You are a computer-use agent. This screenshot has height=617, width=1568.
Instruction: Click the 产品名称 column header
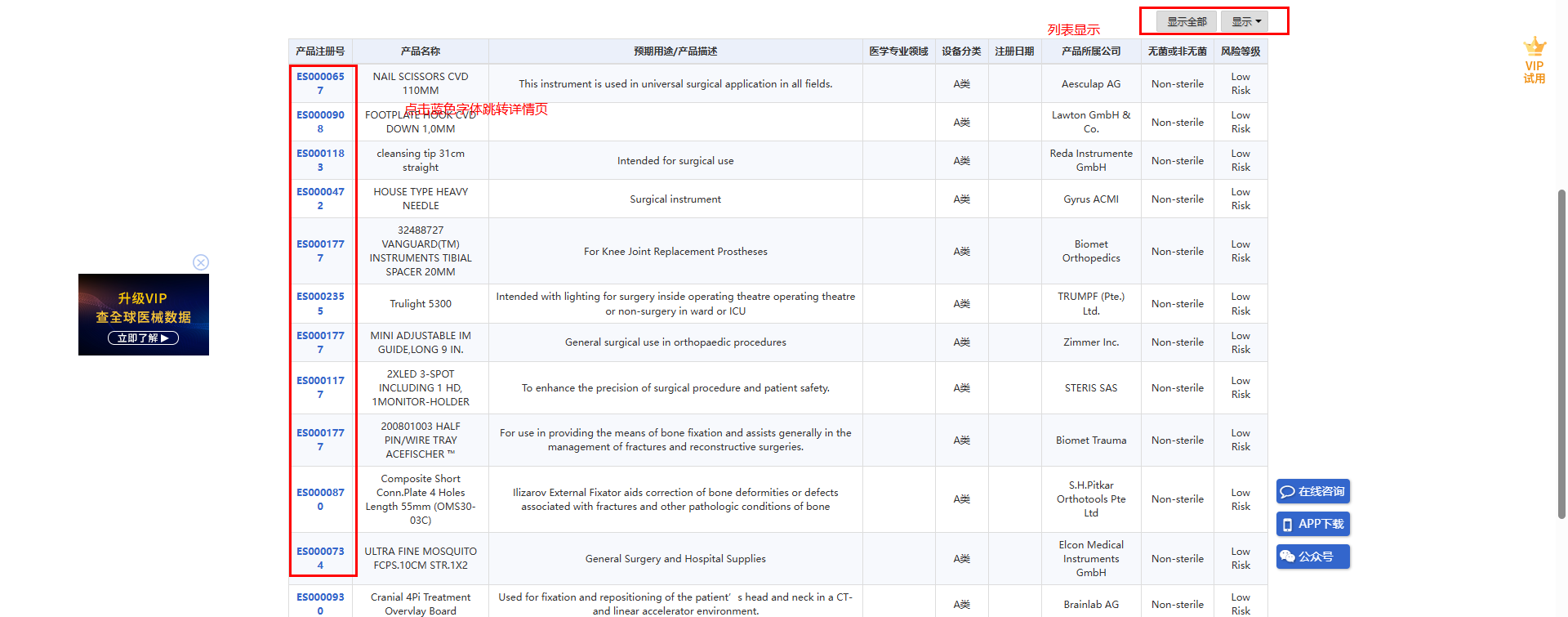click(x=421, y=51)
